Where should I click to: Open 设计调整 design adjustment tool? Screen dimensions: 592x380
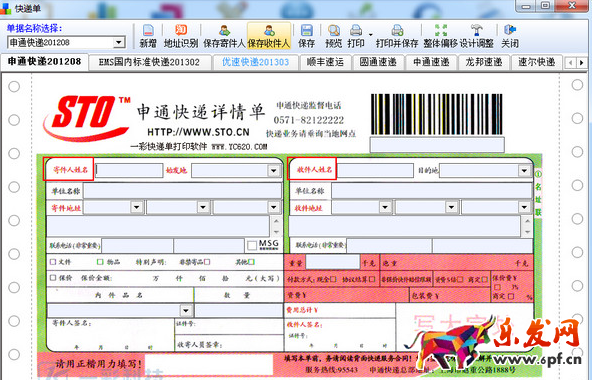[476, 30]
